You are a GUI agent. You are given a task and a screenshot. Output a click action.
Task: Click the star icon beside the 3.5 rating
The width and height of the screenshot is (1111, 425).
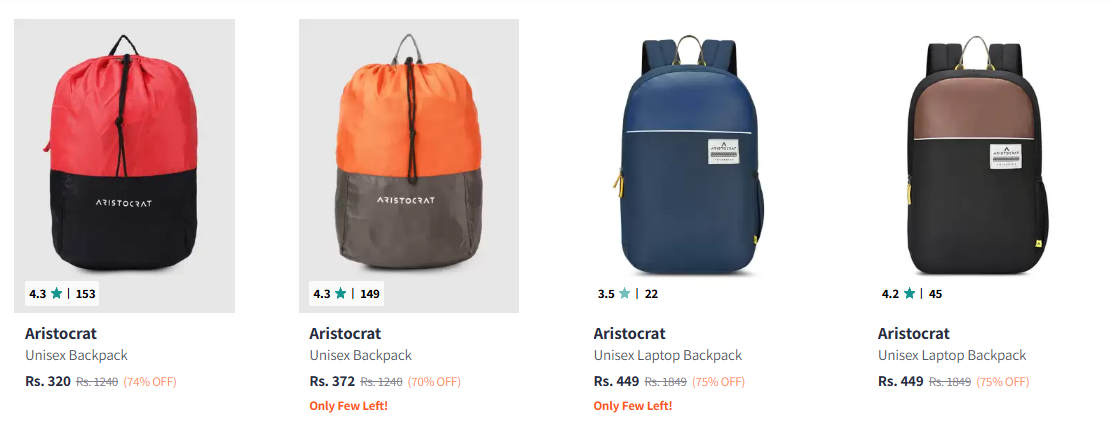tap(625, 294)
